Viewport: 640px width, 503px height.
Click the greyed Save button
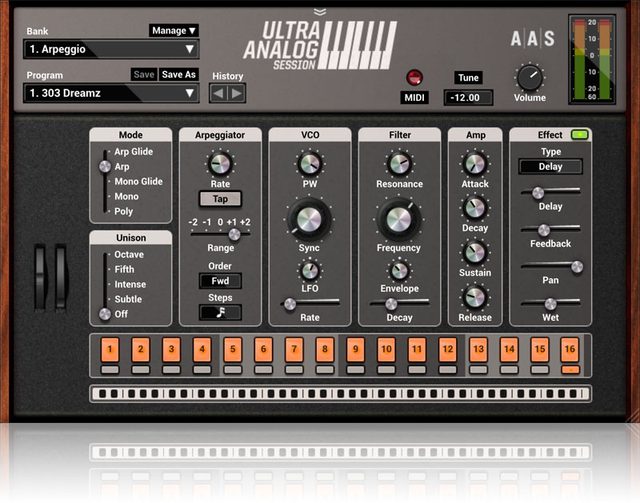point(144,74)
